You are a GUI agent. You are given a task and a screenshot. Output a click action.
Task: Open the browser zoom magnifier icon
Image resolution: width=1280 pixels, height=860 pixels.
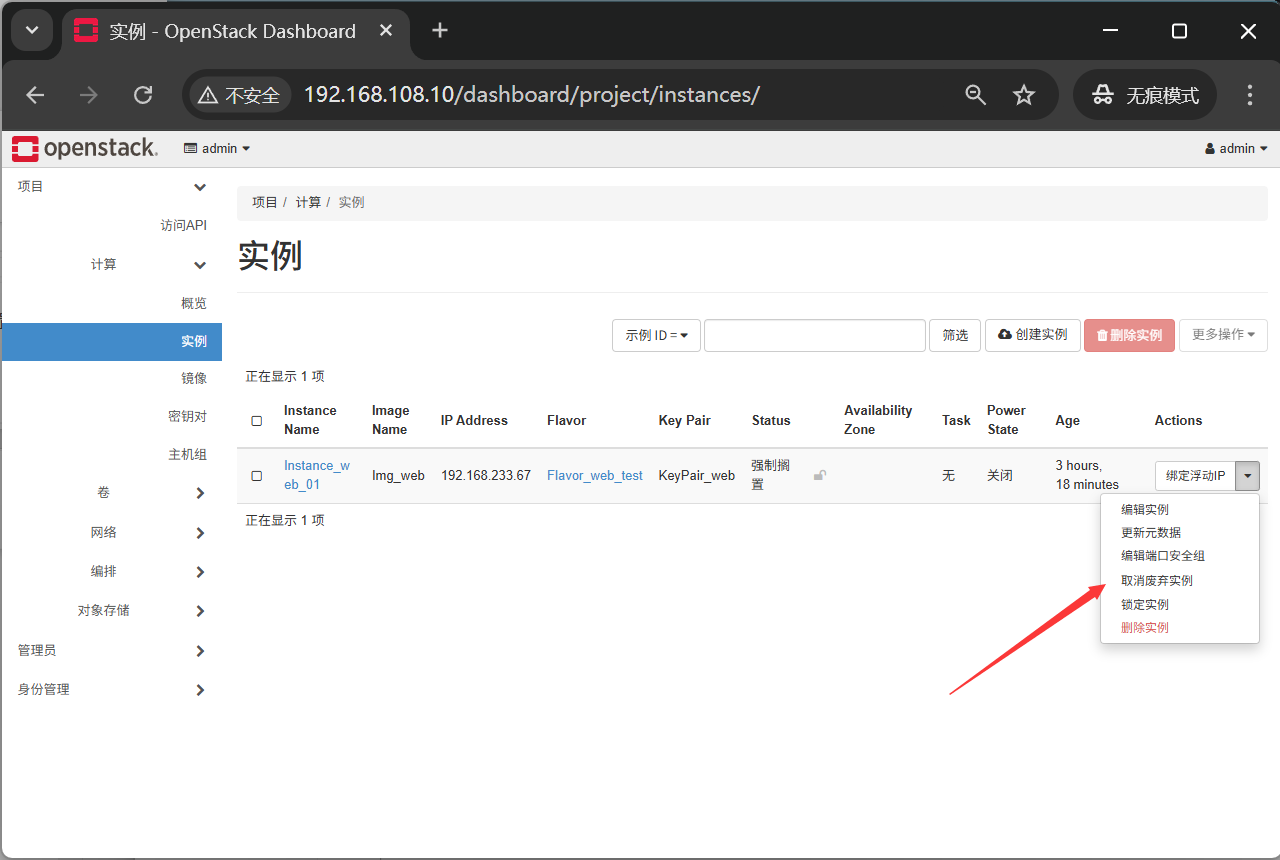[975, 95]
